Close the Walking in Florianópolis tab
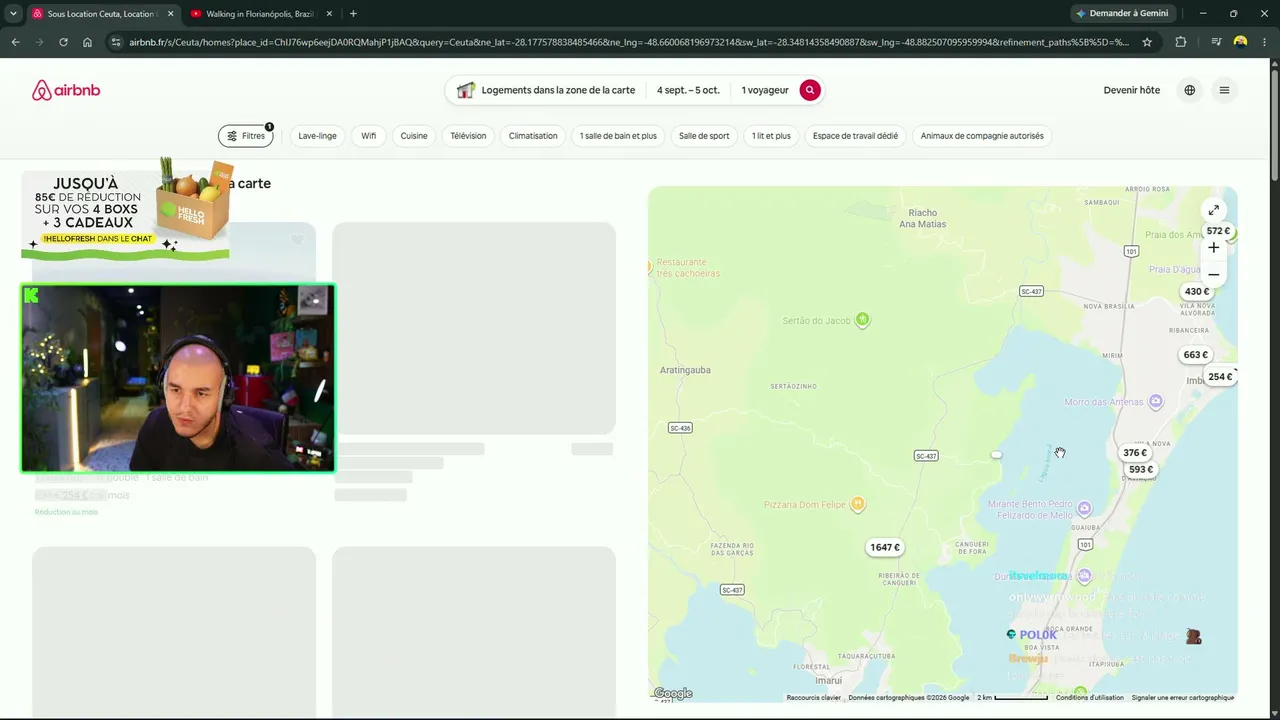1280x720 pixels. pyautogui.click(x=329, y=14)
